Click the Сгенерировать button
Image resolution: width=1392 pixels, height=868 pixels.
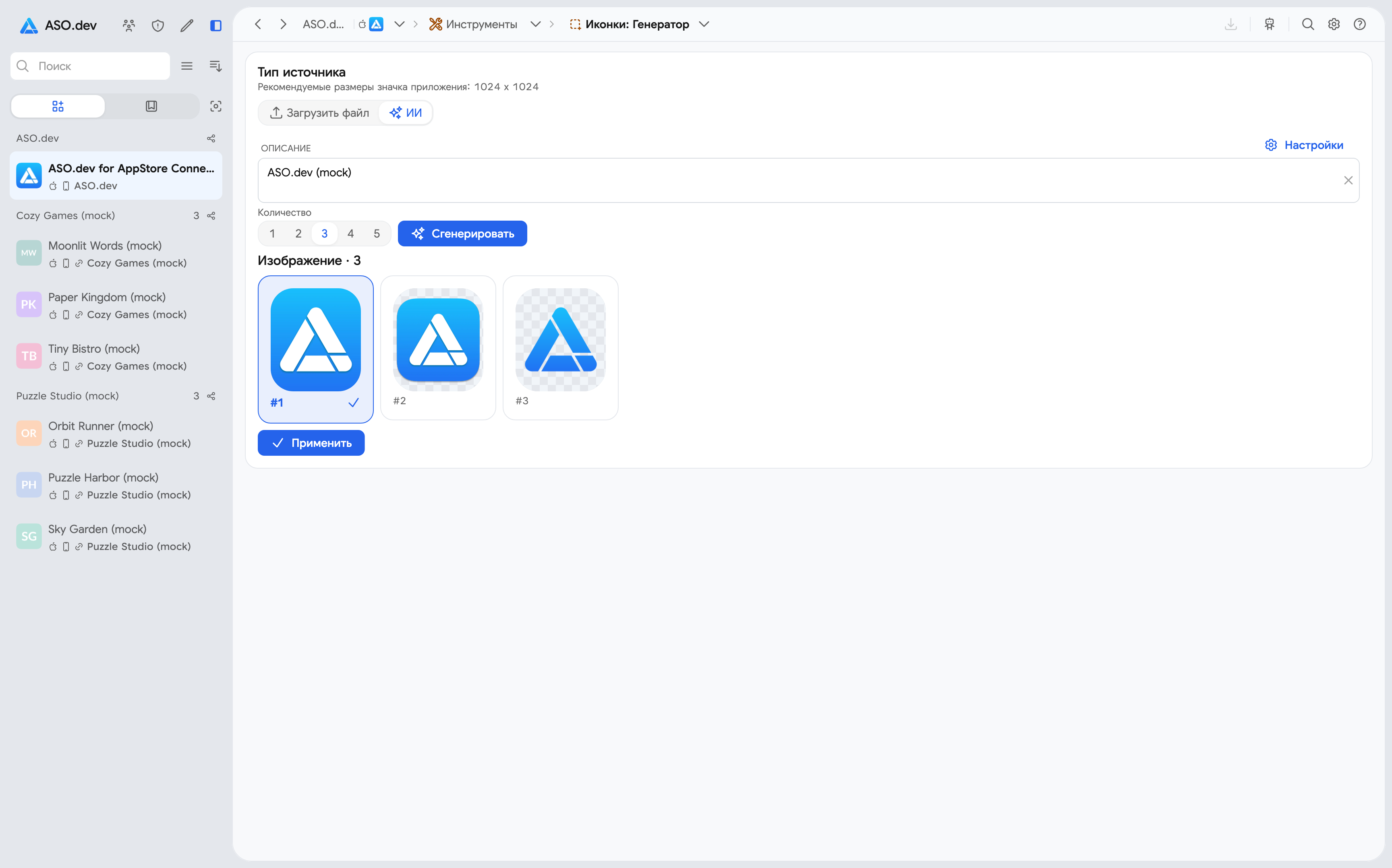tap(462, 234)
